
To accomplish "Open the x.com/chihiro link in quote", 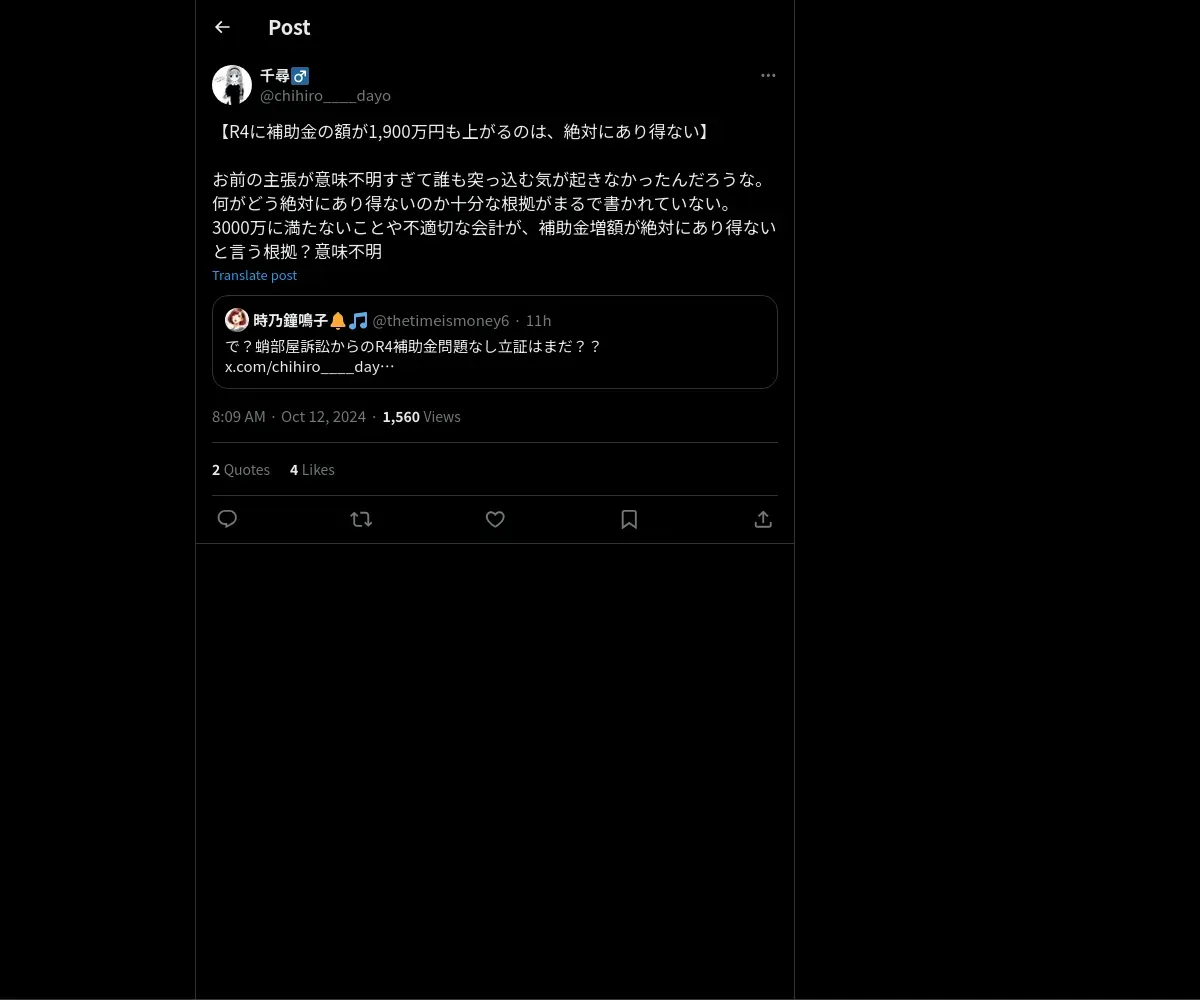I will click(x=310, y=366).
